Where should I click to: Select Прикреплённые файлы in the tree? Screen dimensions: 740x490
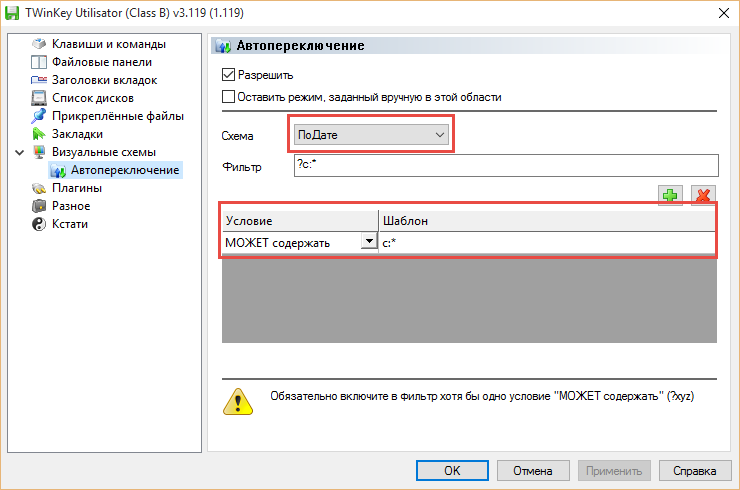[118, 116]
